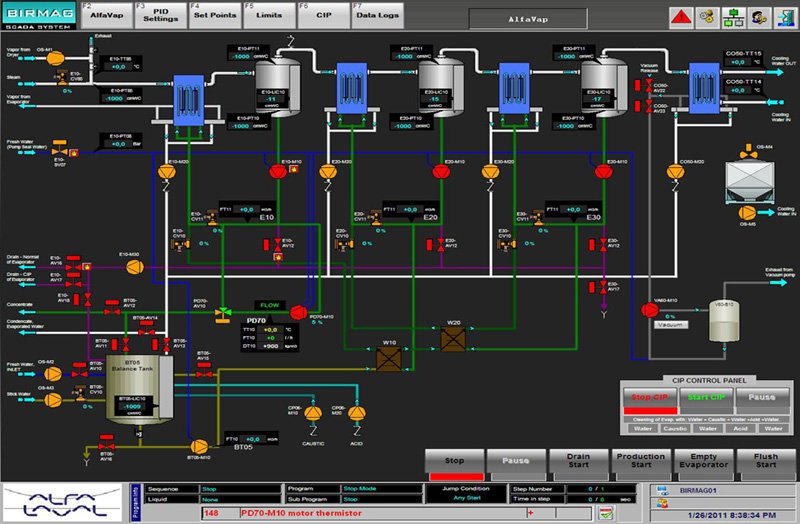Open the E10-CV05 steam control valve
This screenshot has height=524, width=800.
click(x=62, y=77)
